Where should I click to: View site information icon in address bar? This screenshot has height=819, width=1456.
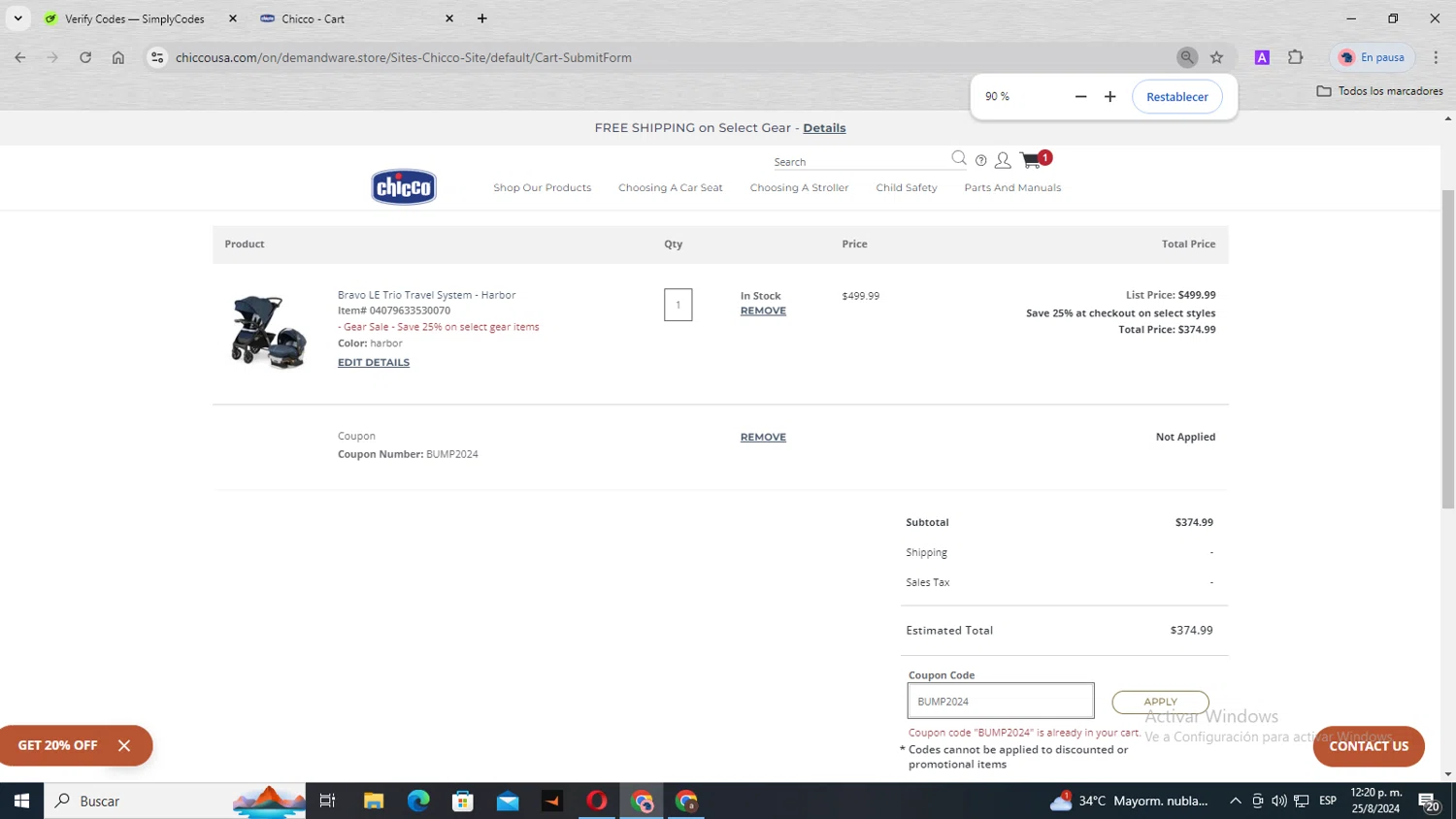157,57
